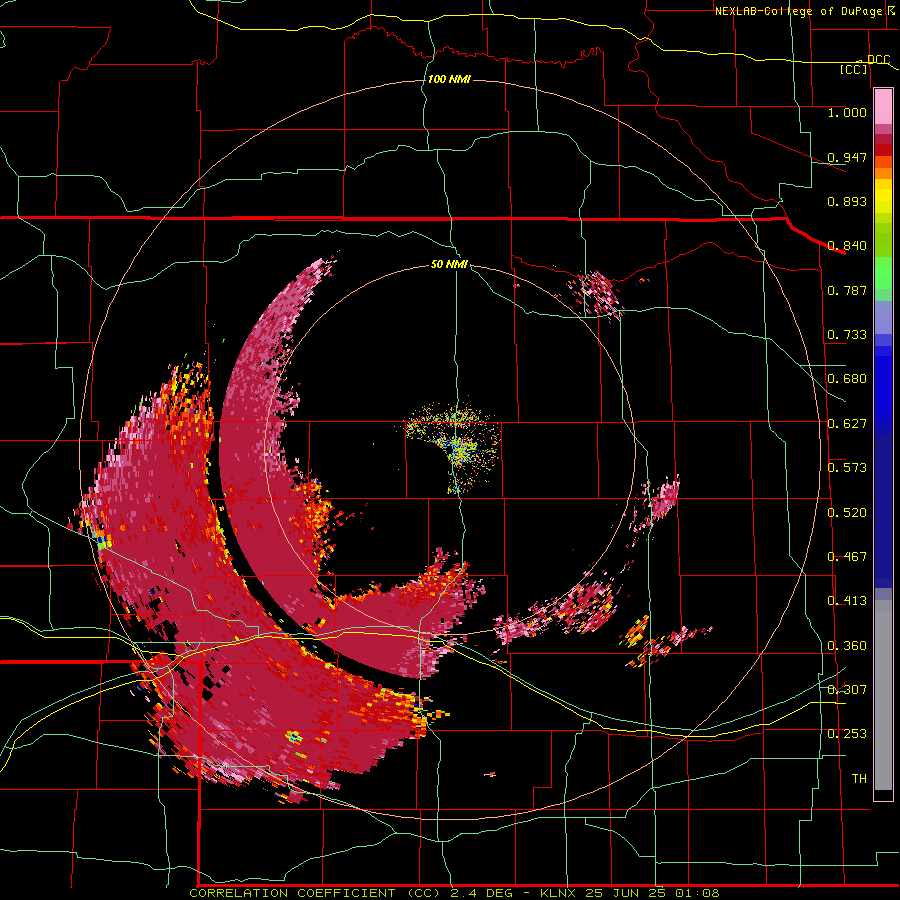900x900 pixels.
Task: Select the 0.627 scale value
Action: [x=847, y=424]
